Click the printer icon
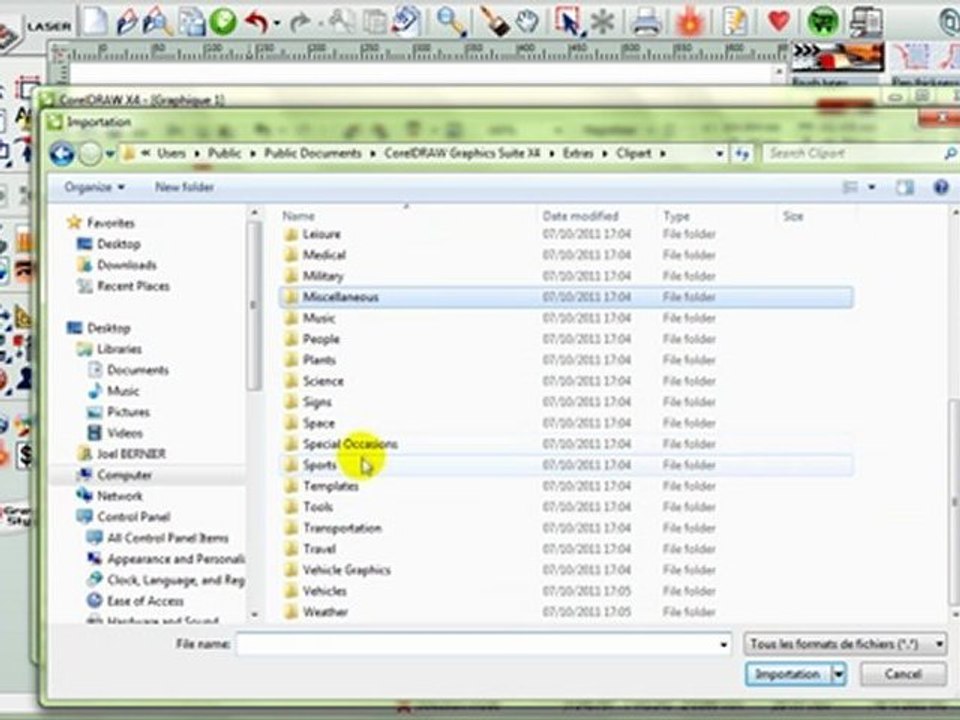 coord(646,23)
